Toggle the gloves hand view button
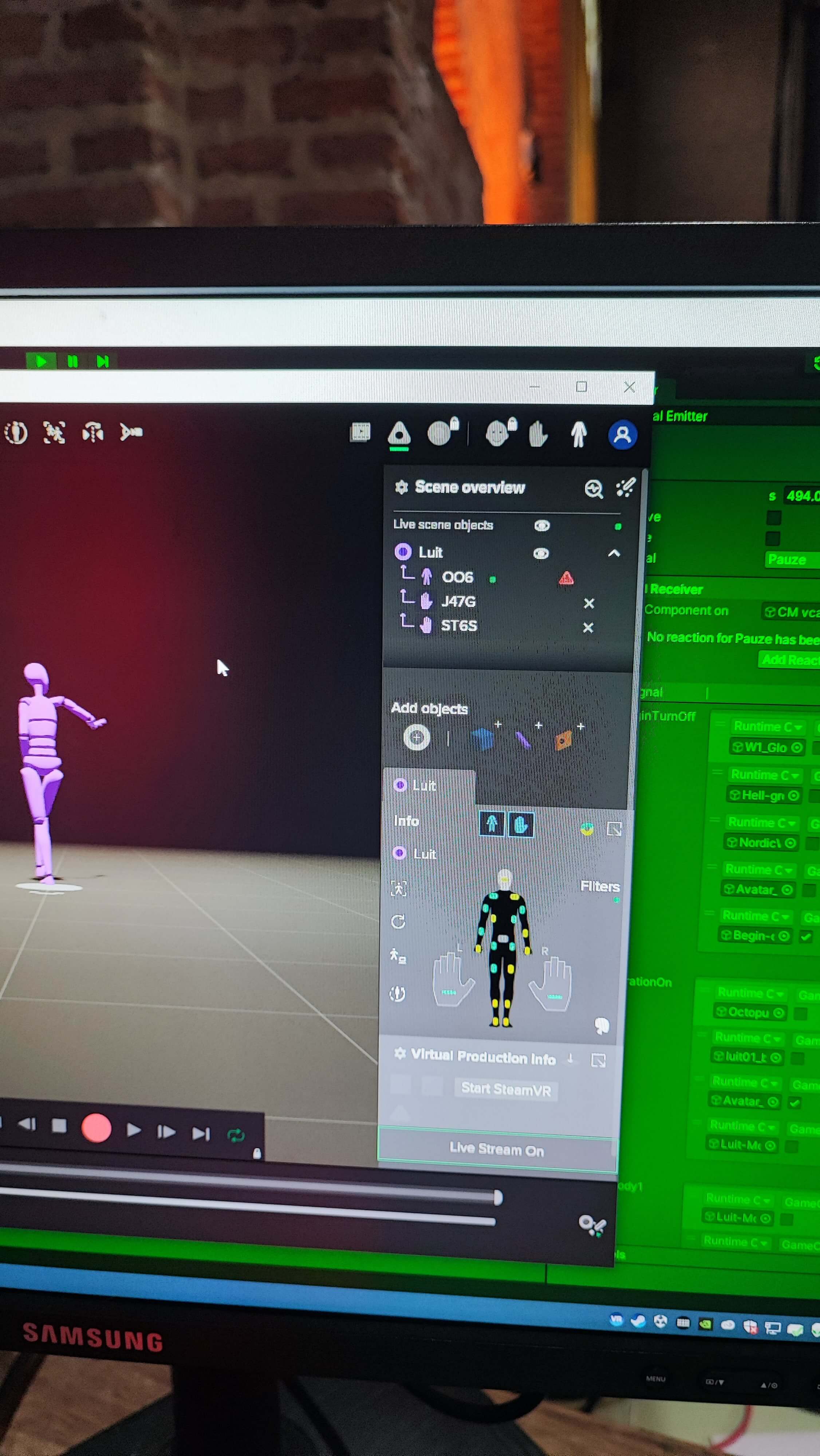Image resolution: width=820 pixels, height=1456 pixels. point(521,825)
